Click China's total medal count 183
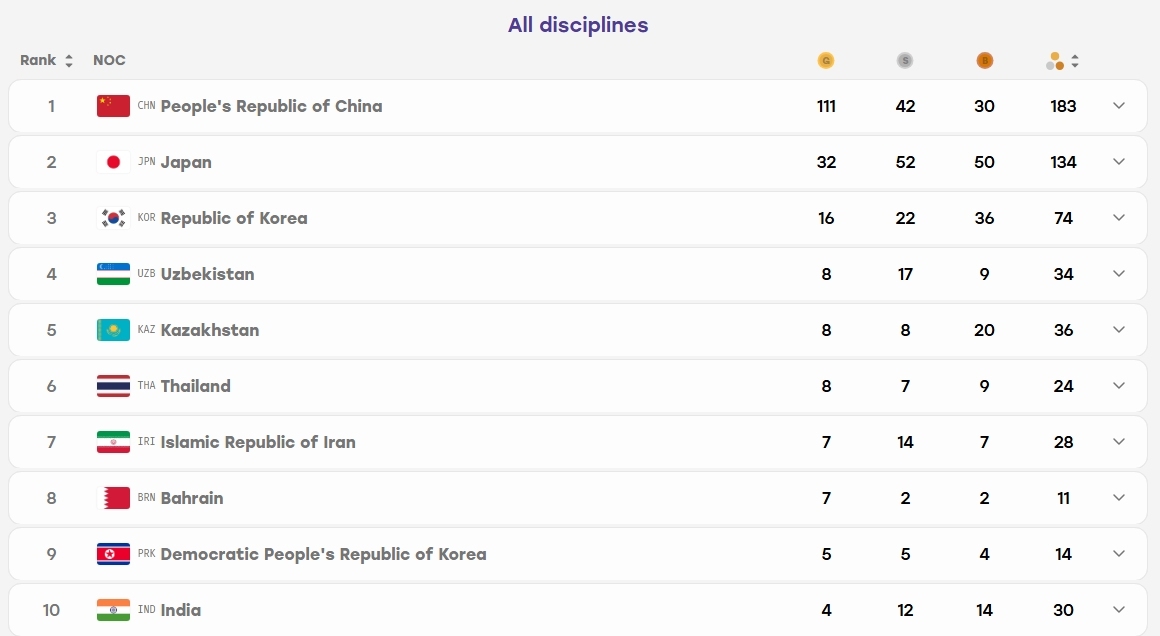The image size is (1160, 636). pos(1063,106)
